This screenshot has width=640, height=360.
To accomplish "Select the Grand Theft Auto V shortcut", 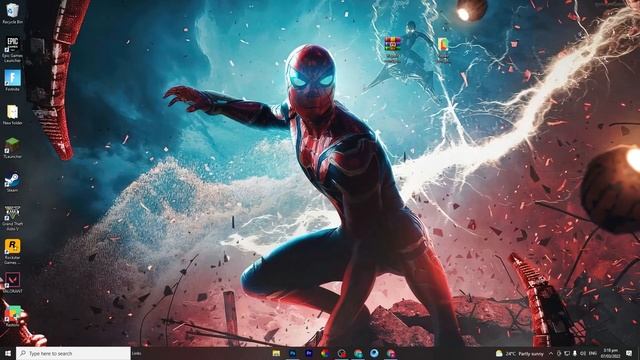I will coord(12,218).
